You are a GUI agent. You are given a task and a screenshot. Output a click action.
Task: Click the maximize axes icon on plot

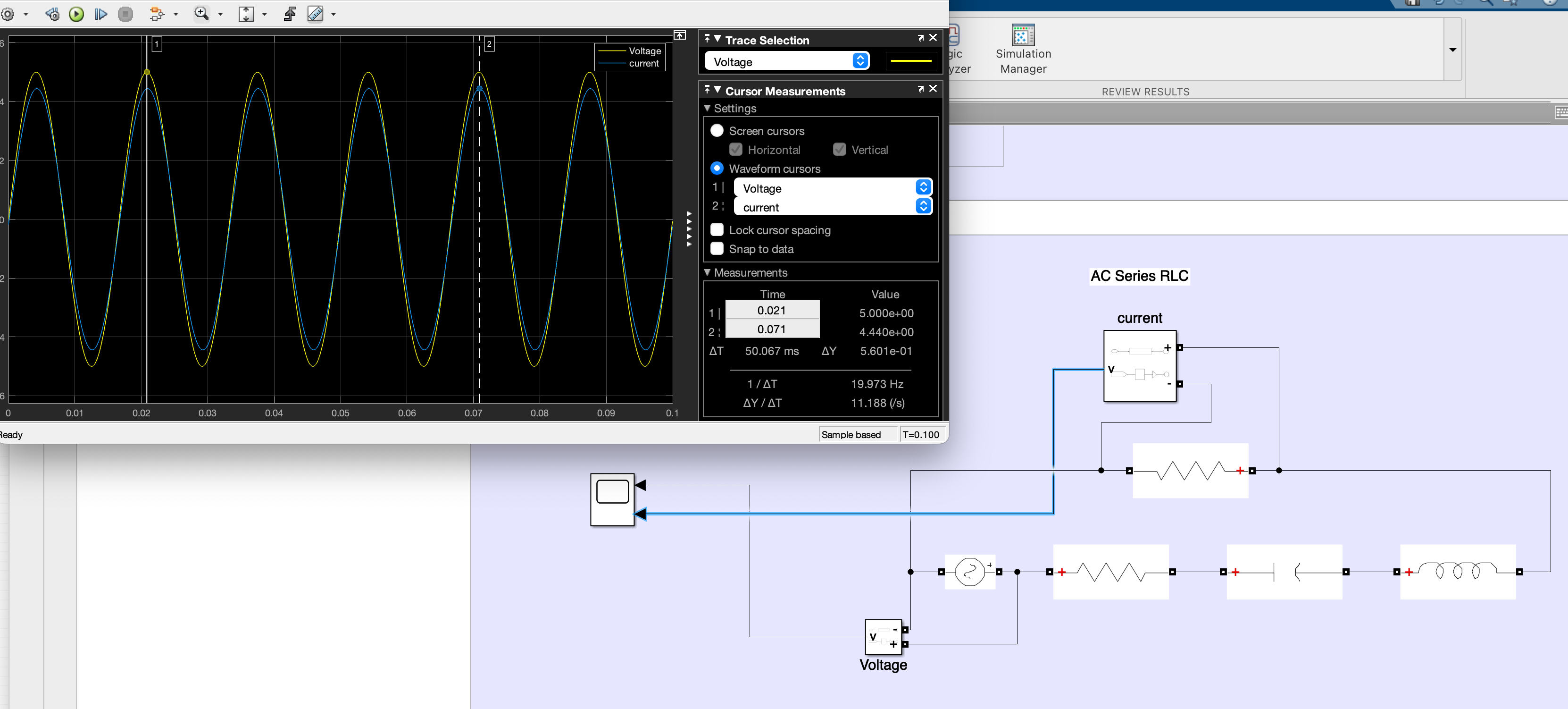click(x=680, y=35)
